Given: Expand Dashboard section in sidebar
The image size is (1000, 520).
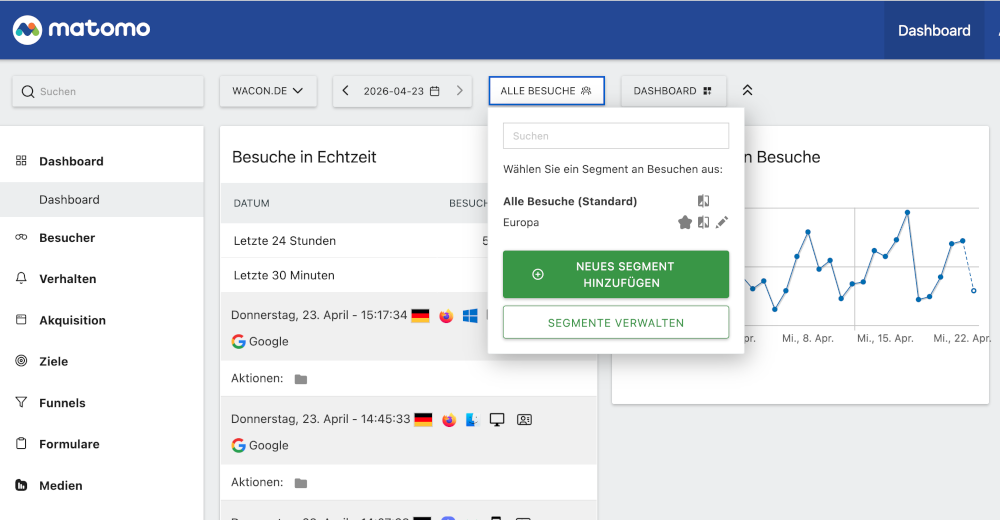Looking at the screenshot, I should coord(71,161).
